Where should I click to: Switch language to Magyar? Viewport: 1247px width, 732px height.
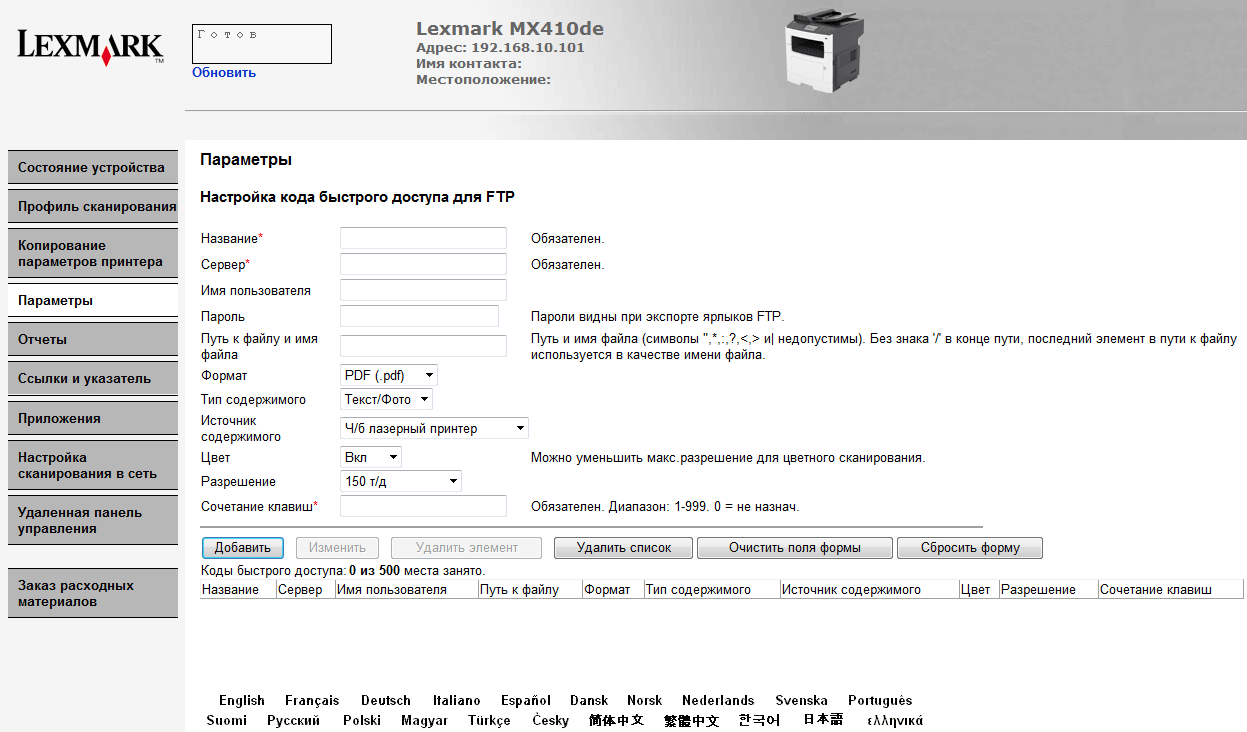click(x=424, y=720)
